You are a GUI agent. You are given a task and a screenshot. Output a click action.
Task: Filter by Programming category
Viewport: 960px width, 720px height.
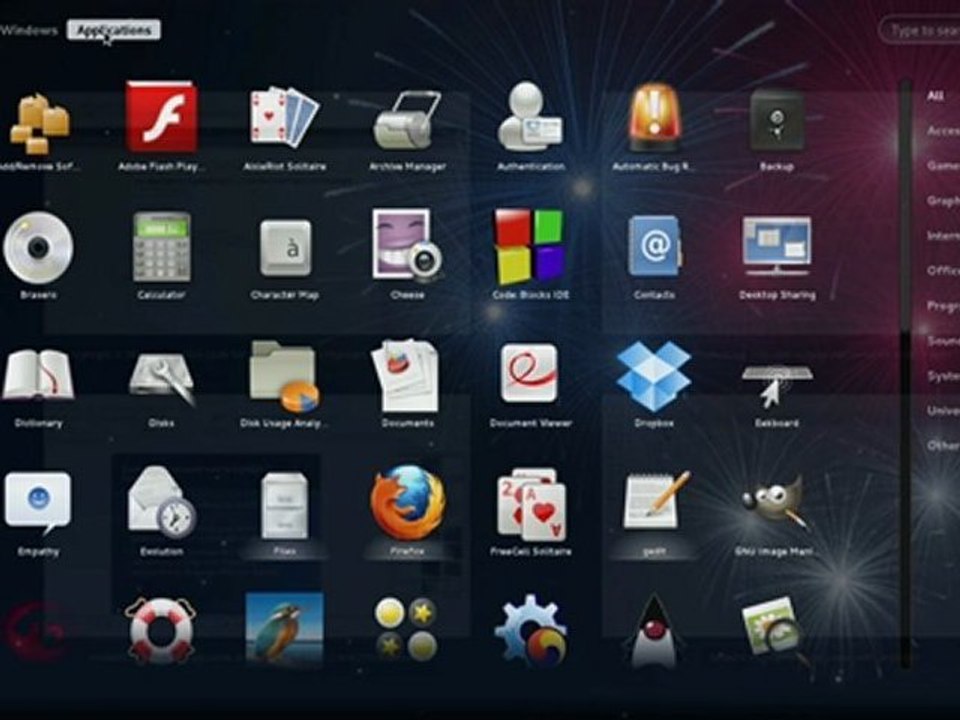pyautogui.click(x=943, y=306)
